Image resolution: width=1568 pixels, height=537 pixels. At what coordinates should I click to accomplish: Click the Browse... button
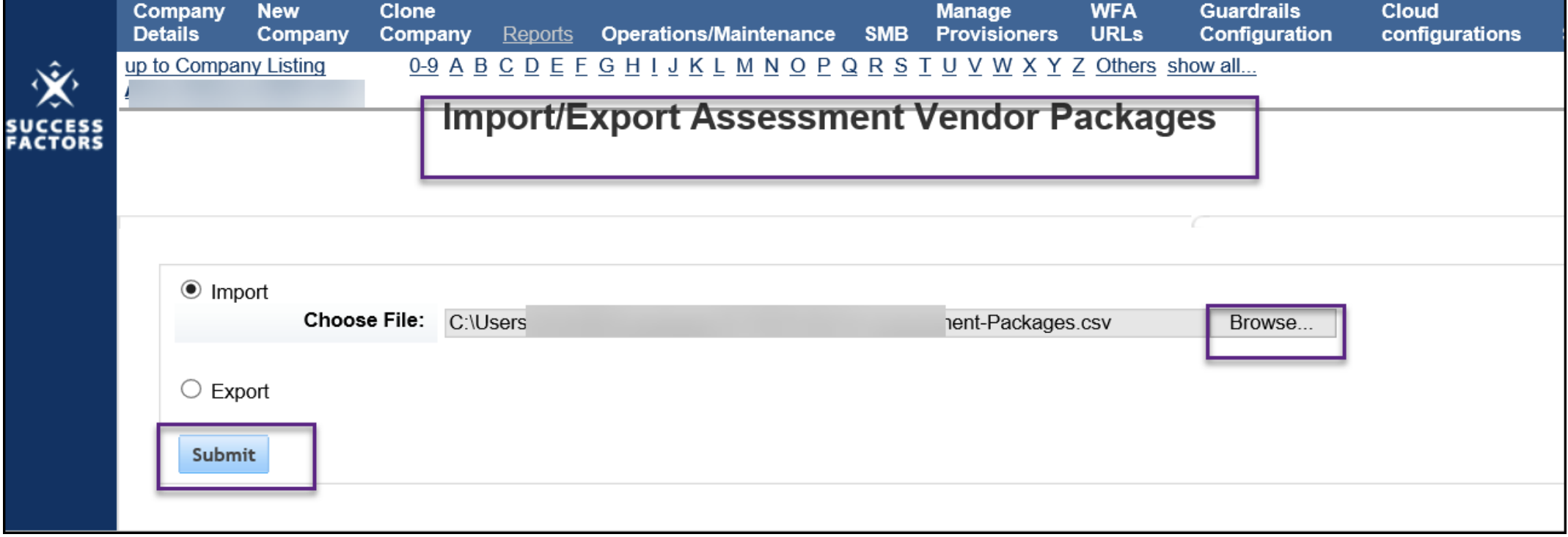pyautogui.click(x=1272, y=323)
